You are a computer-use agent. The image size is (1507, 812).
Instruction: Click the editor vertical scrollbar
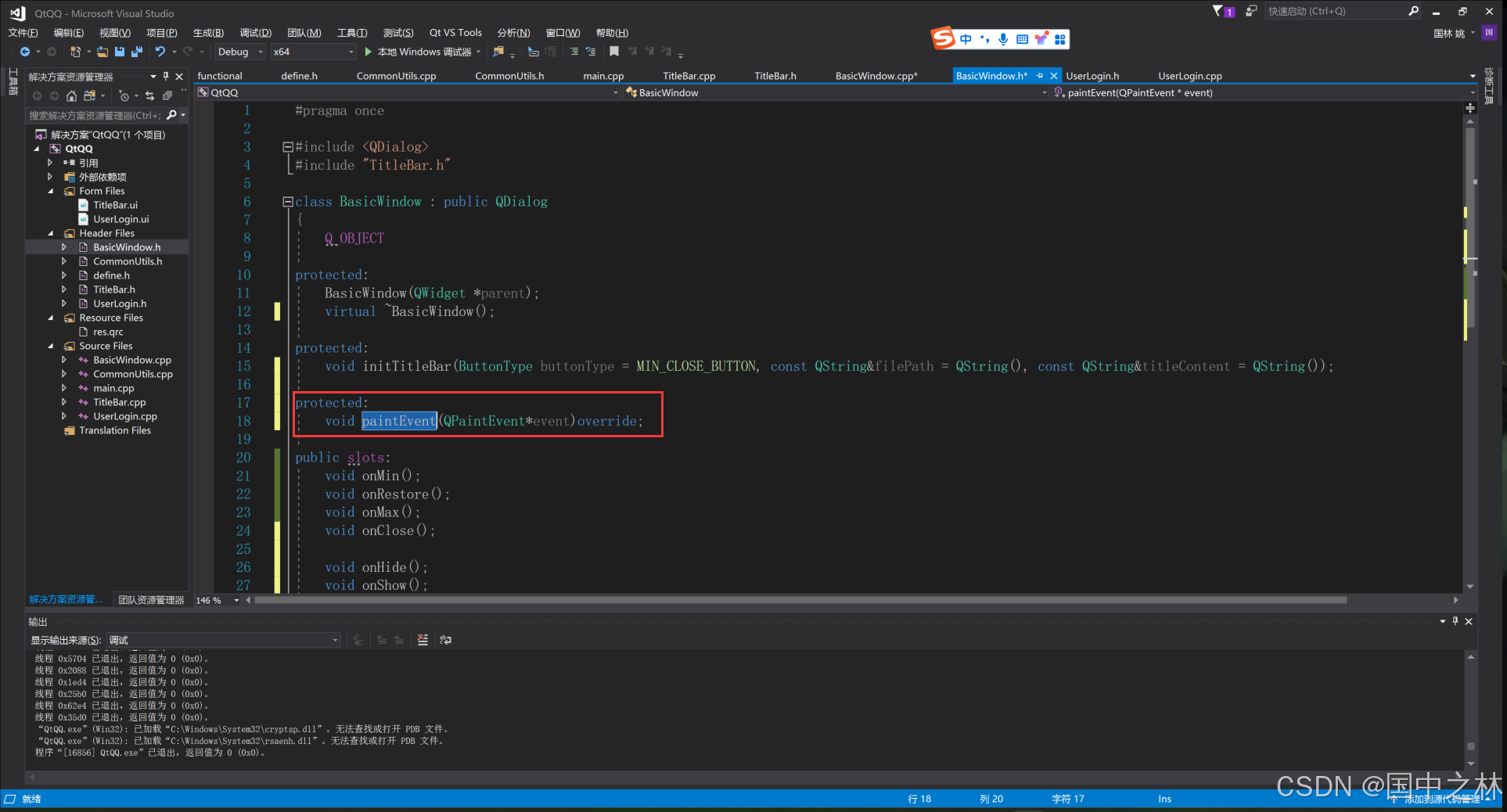1470,227
